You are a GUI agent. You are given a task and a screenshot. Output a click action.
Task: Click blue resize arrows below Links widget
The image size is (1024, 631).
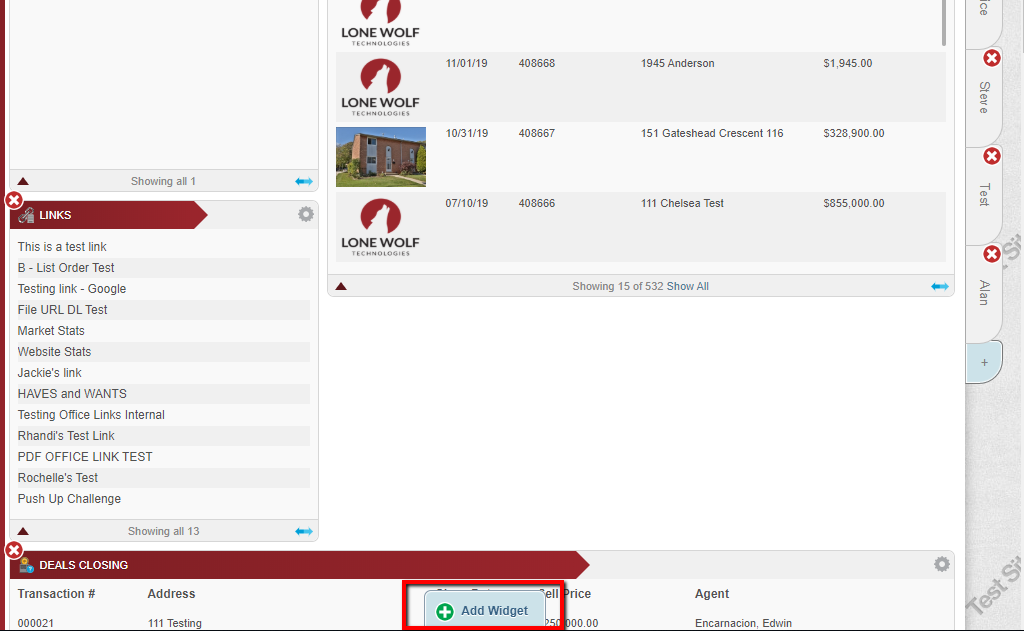click(303, 531)
